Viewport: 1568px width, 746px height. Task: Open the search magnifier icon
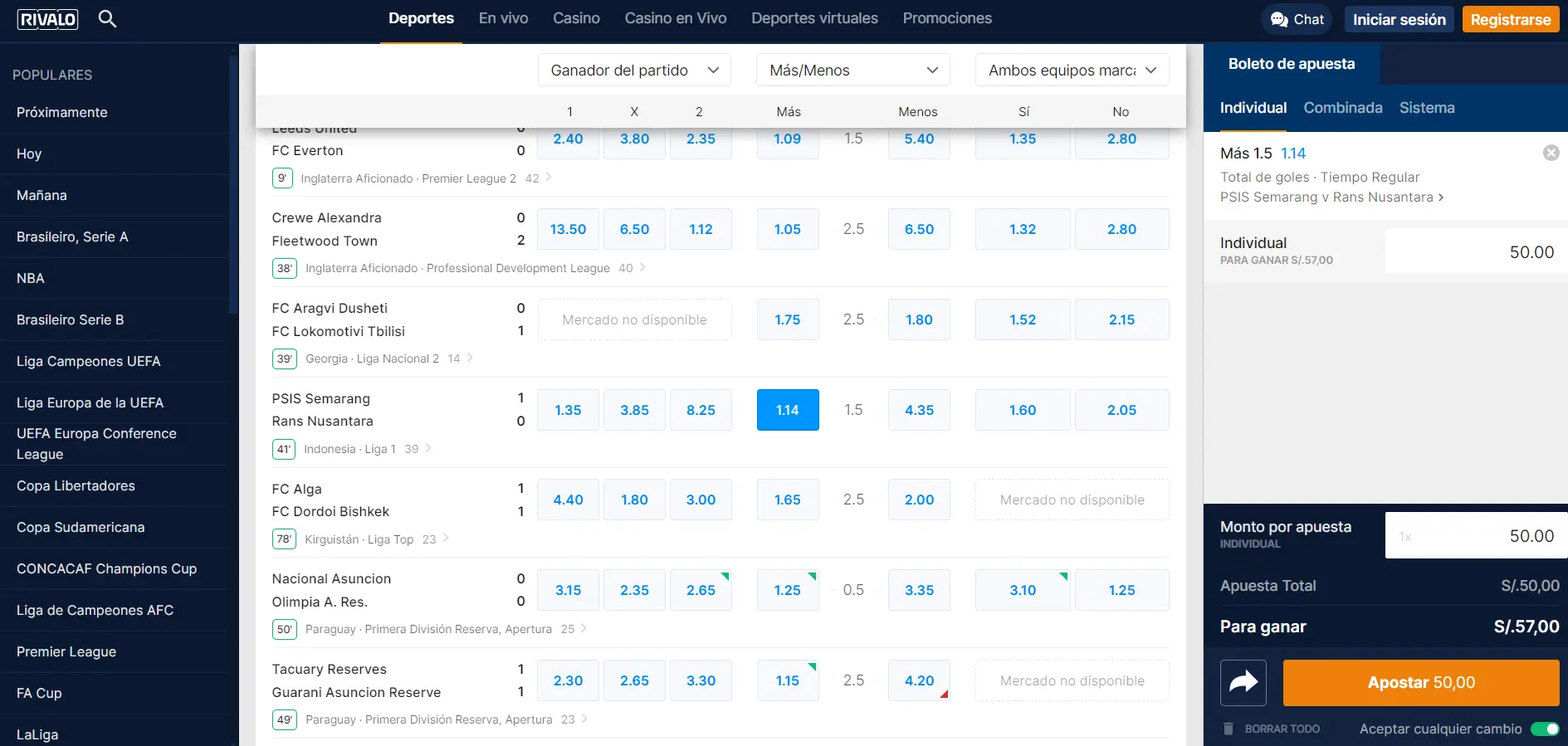(107, 18)
